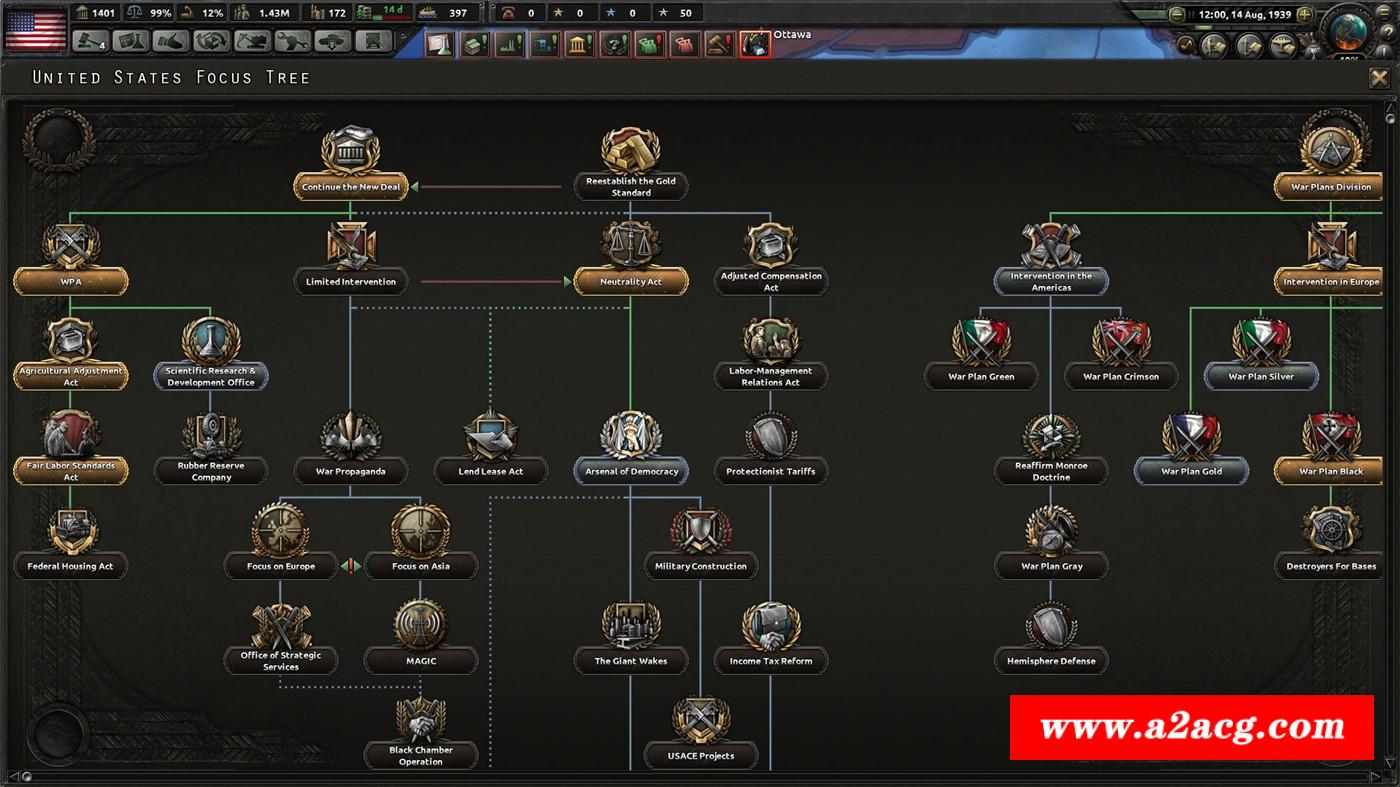Increase game speed with plus button

click(x=1304, y=15)
